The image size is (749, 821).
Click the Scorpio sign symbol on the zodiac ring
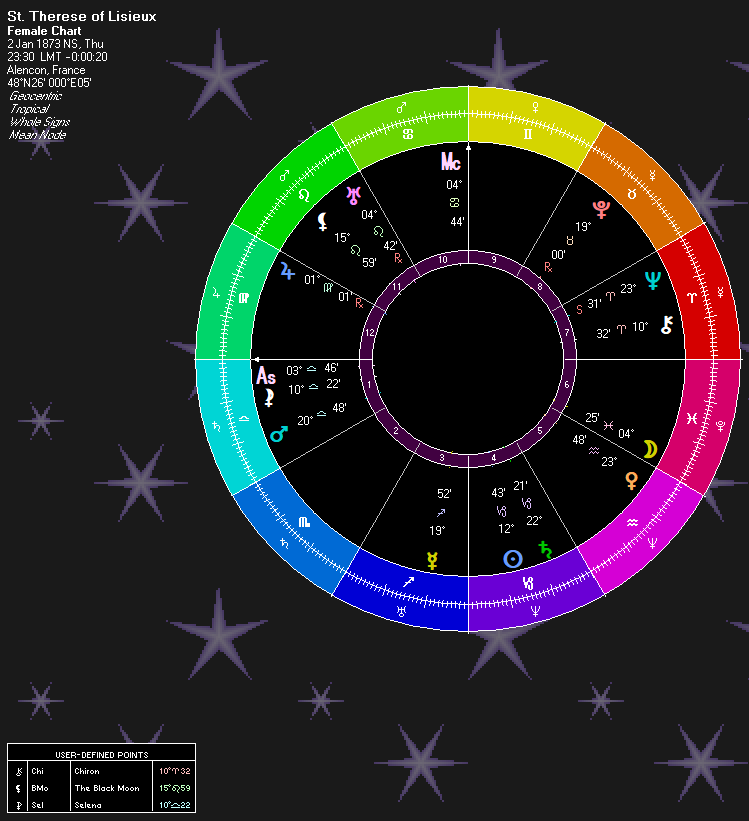[x=304, y=522]
